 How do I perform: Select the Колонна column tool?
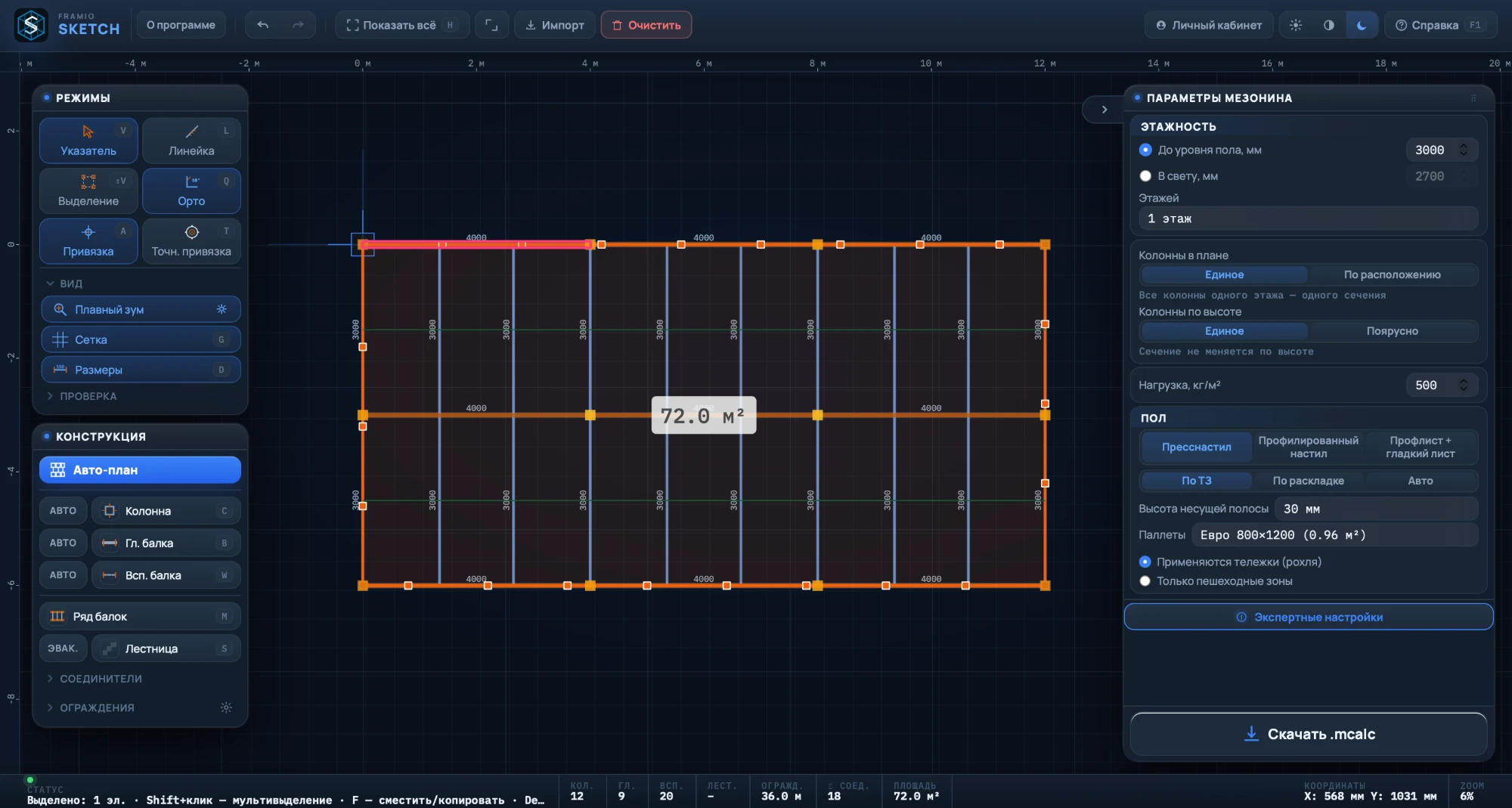pos(166,511)
